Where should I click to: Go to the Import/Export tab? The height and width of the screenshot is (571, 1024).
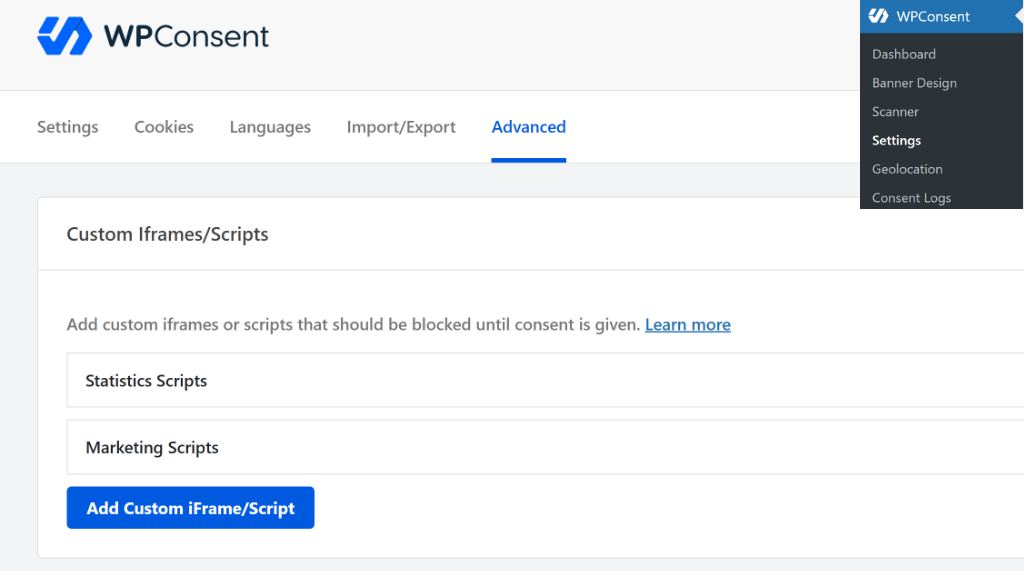(x=401, y=127)
